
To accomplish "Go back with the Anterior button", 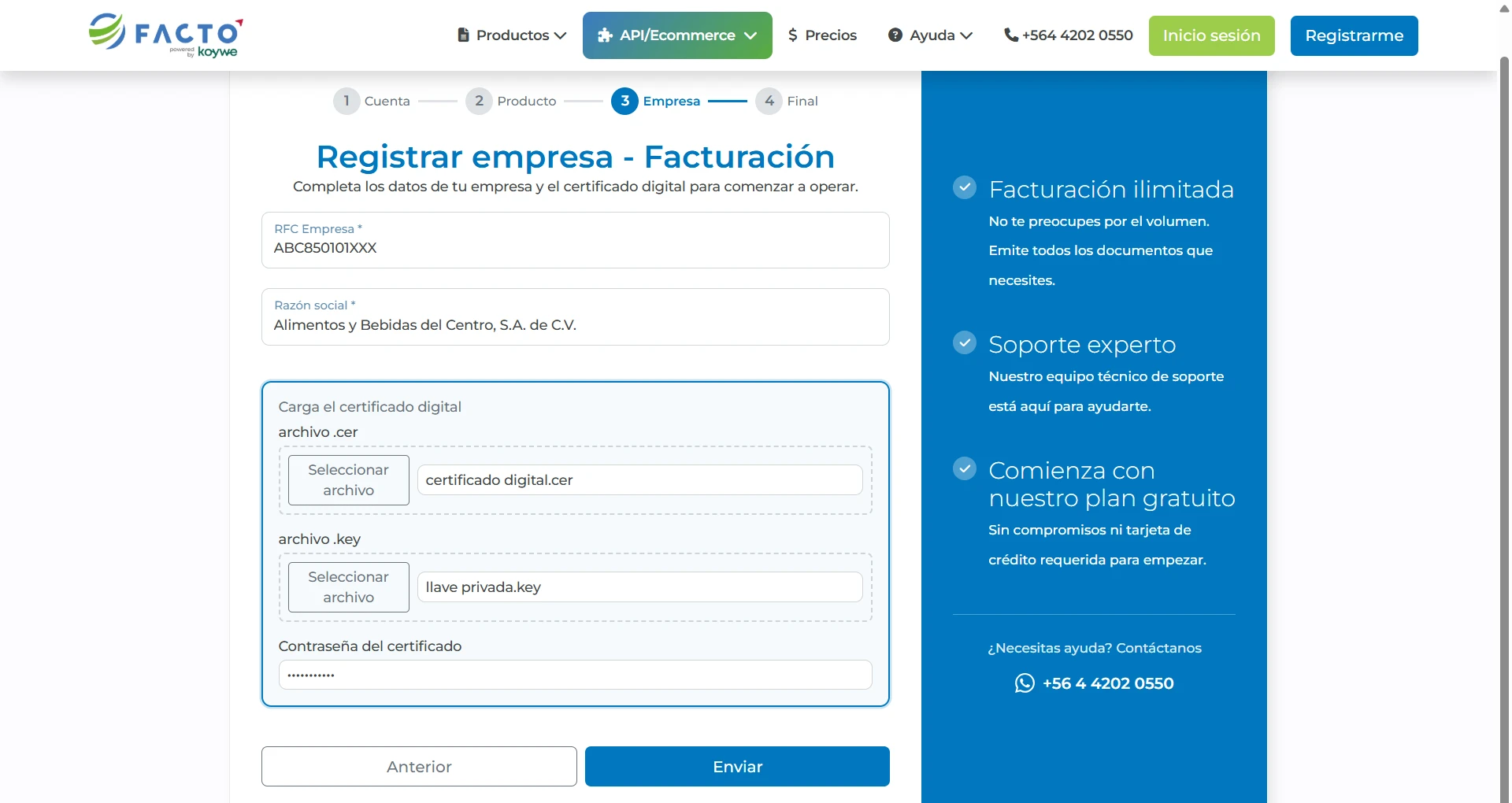I will (x=419, y=766).
